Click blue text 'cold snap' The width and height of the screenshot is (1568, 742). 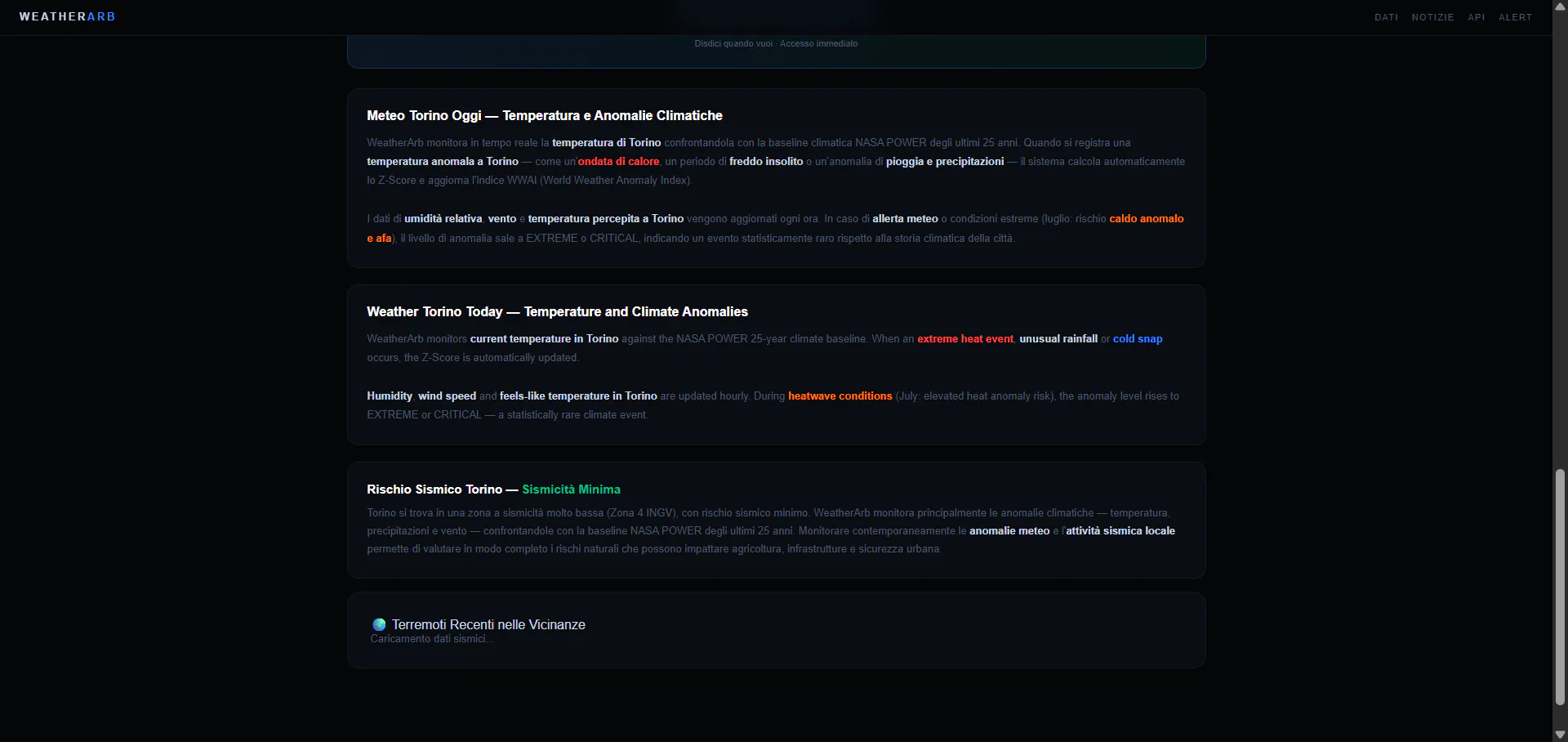tap(1138, 339)
